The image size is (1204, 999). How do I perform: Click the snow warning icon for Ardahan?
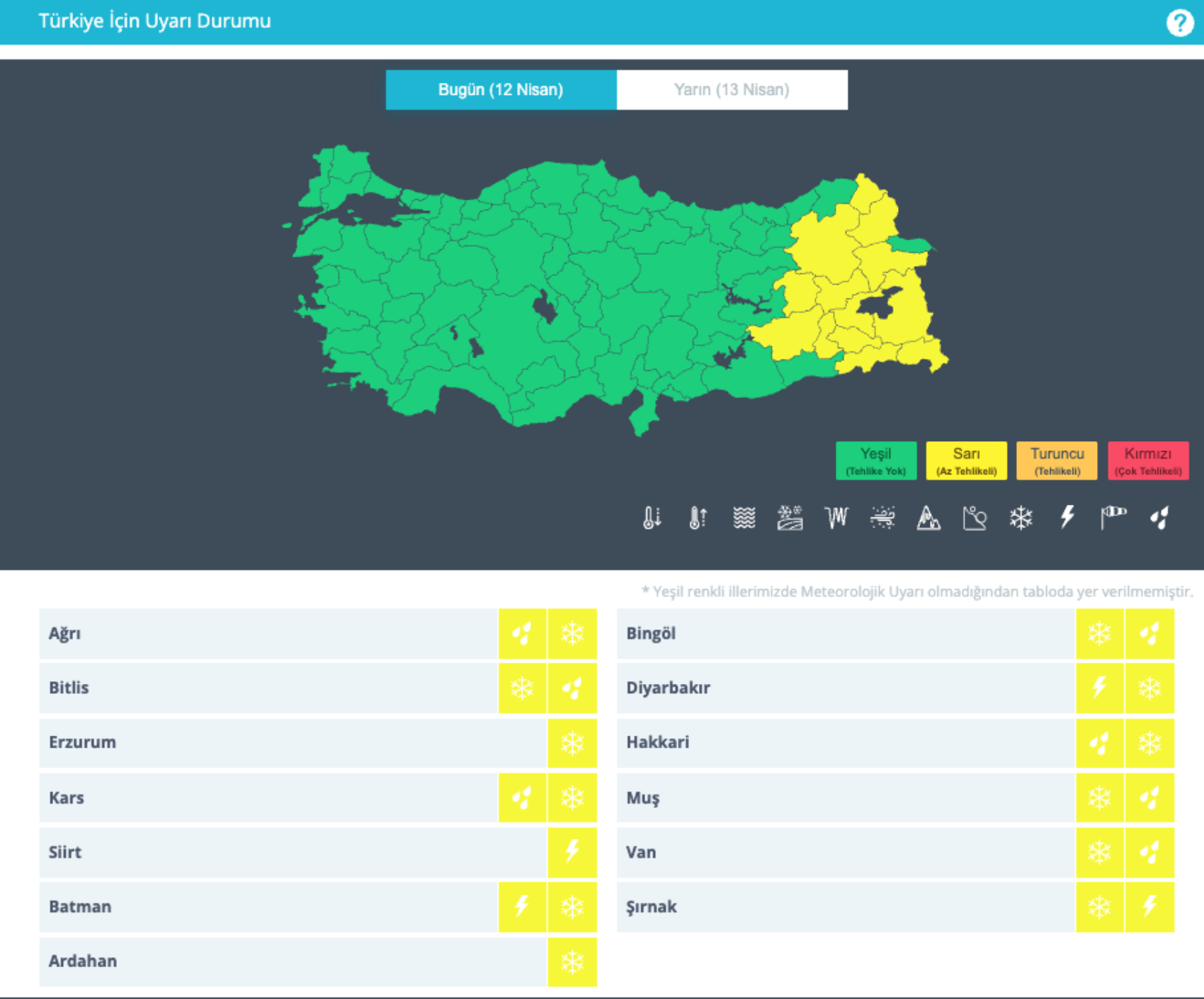click(572, 961)
